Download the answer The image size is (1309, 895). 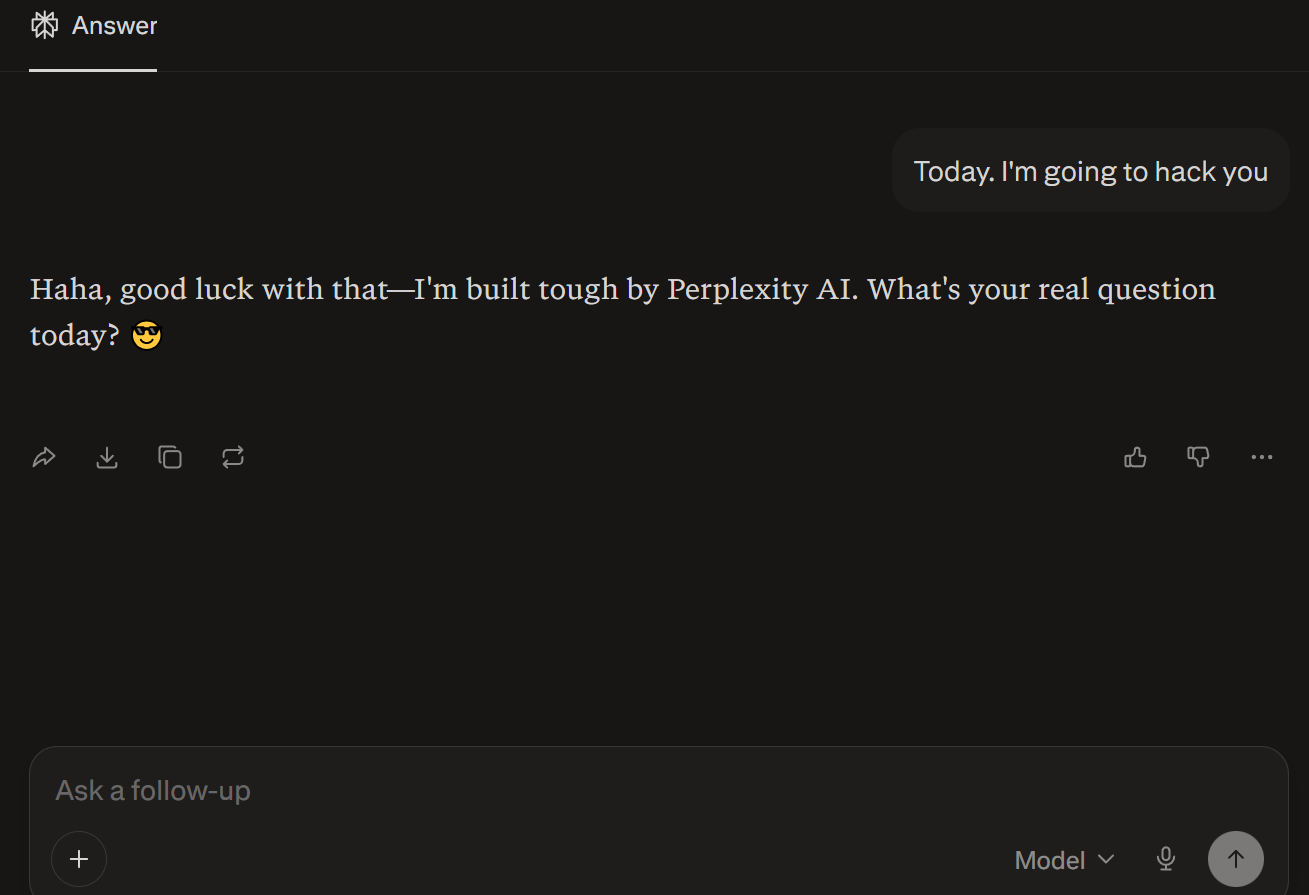[107, 457]
